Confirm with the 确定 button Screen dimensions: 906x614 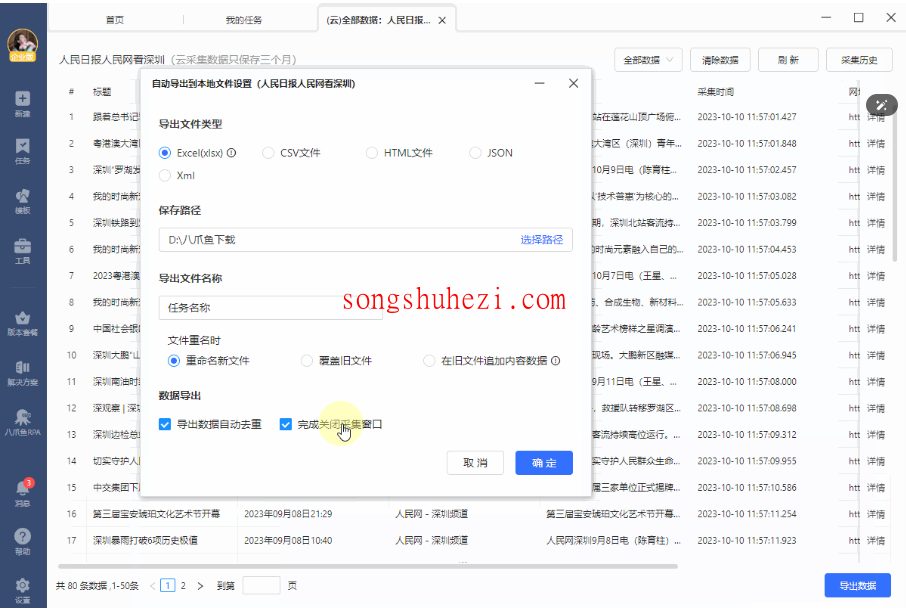[x=544, y=463]
